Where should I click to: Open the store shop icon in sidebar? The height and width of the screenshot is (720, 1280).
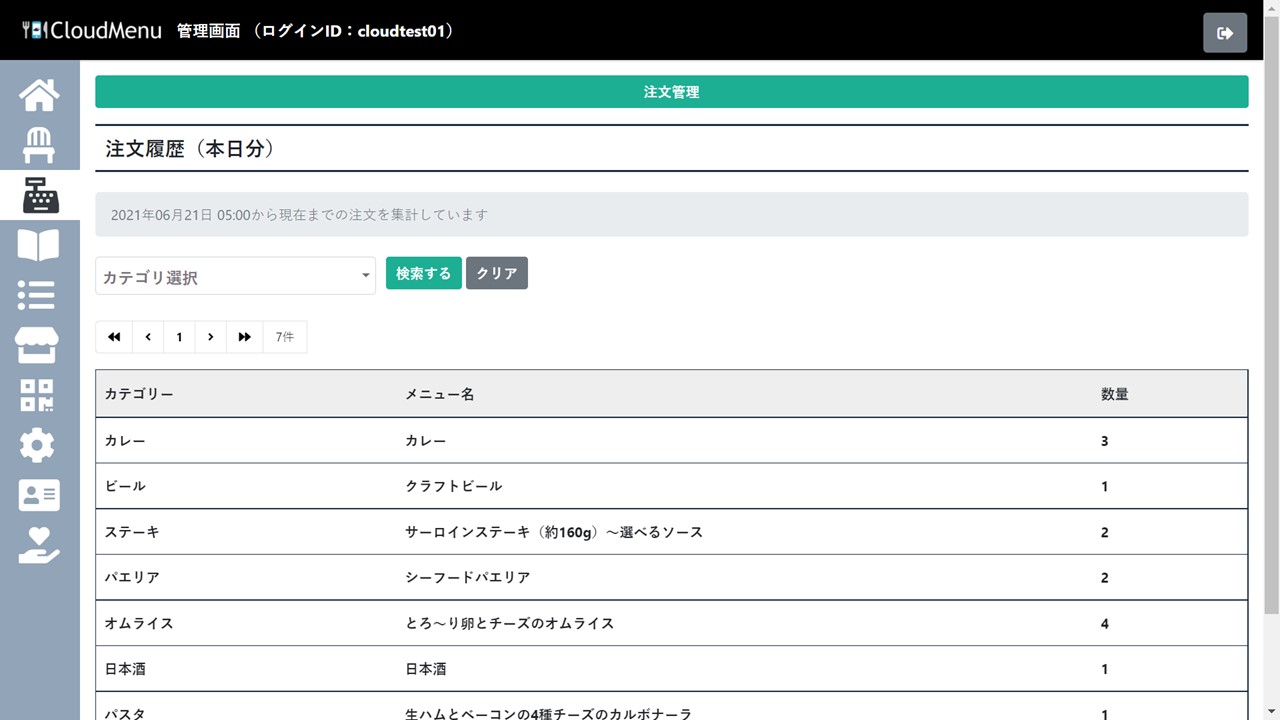(37, 345)
